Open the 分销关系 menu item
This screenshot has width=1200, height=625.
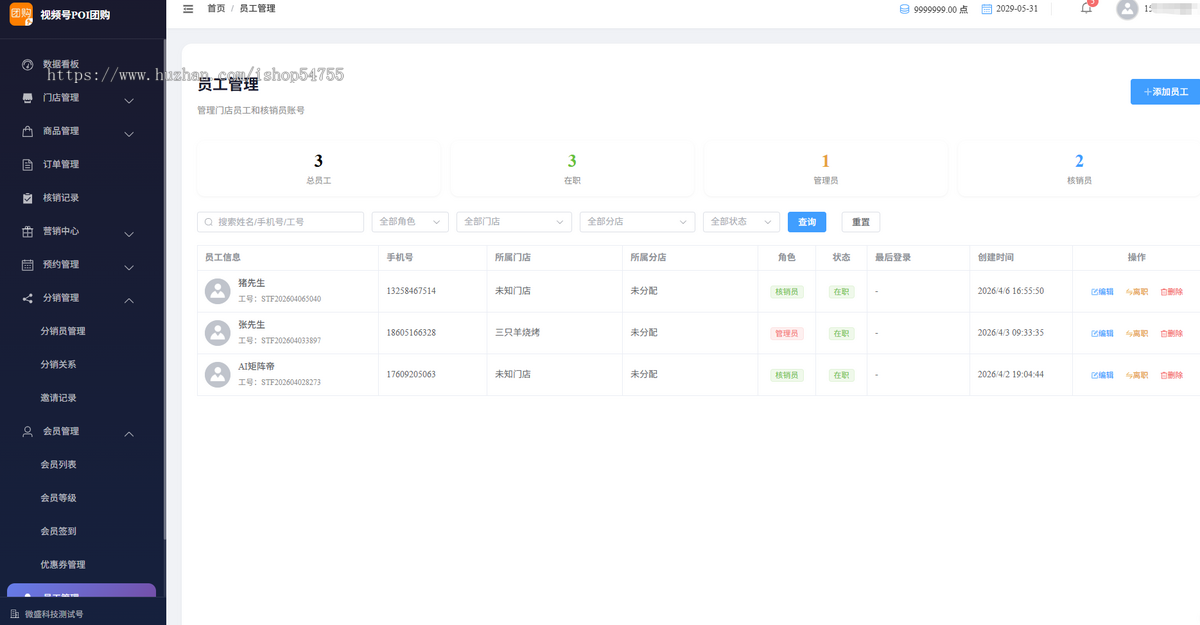pos(58,364)
